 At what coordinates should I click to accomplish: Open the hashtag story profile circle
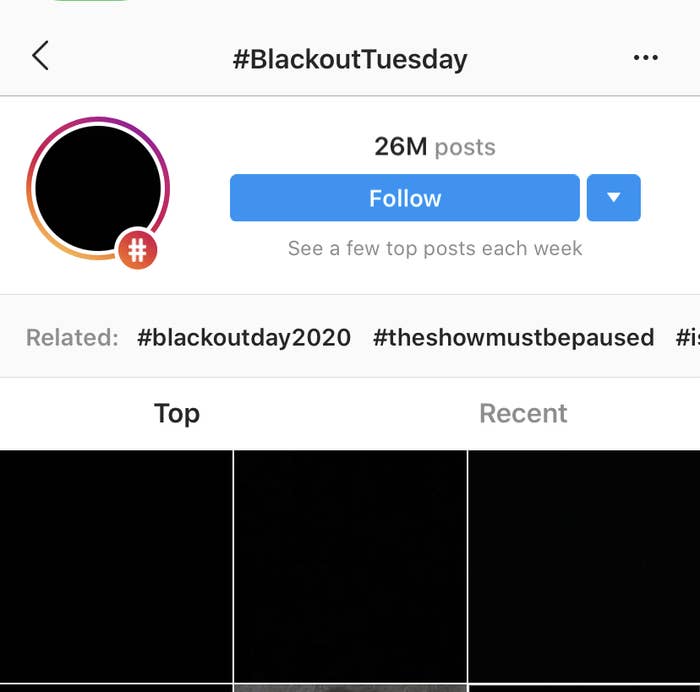click(x=98, y=189)
